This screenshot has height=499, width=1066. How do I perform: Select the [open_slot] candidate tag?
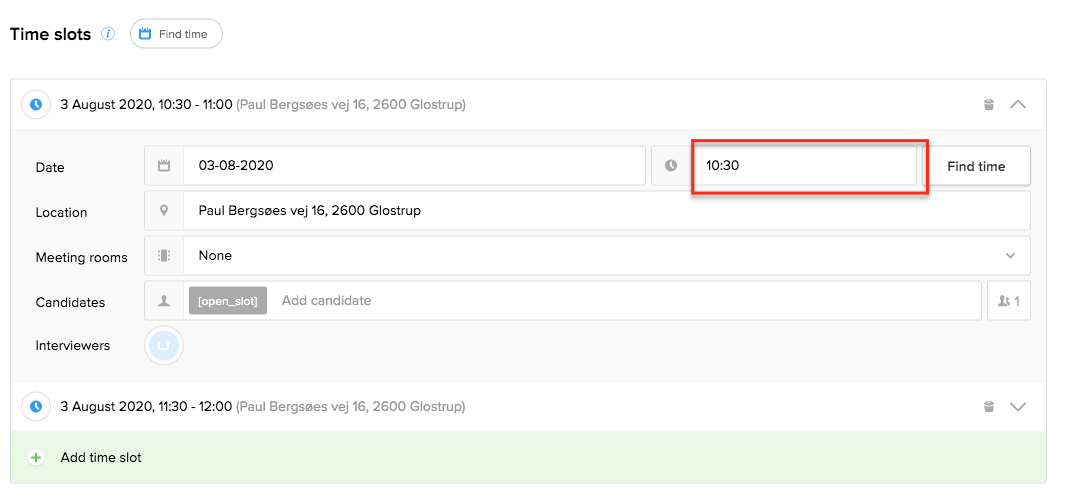[228, 300]
